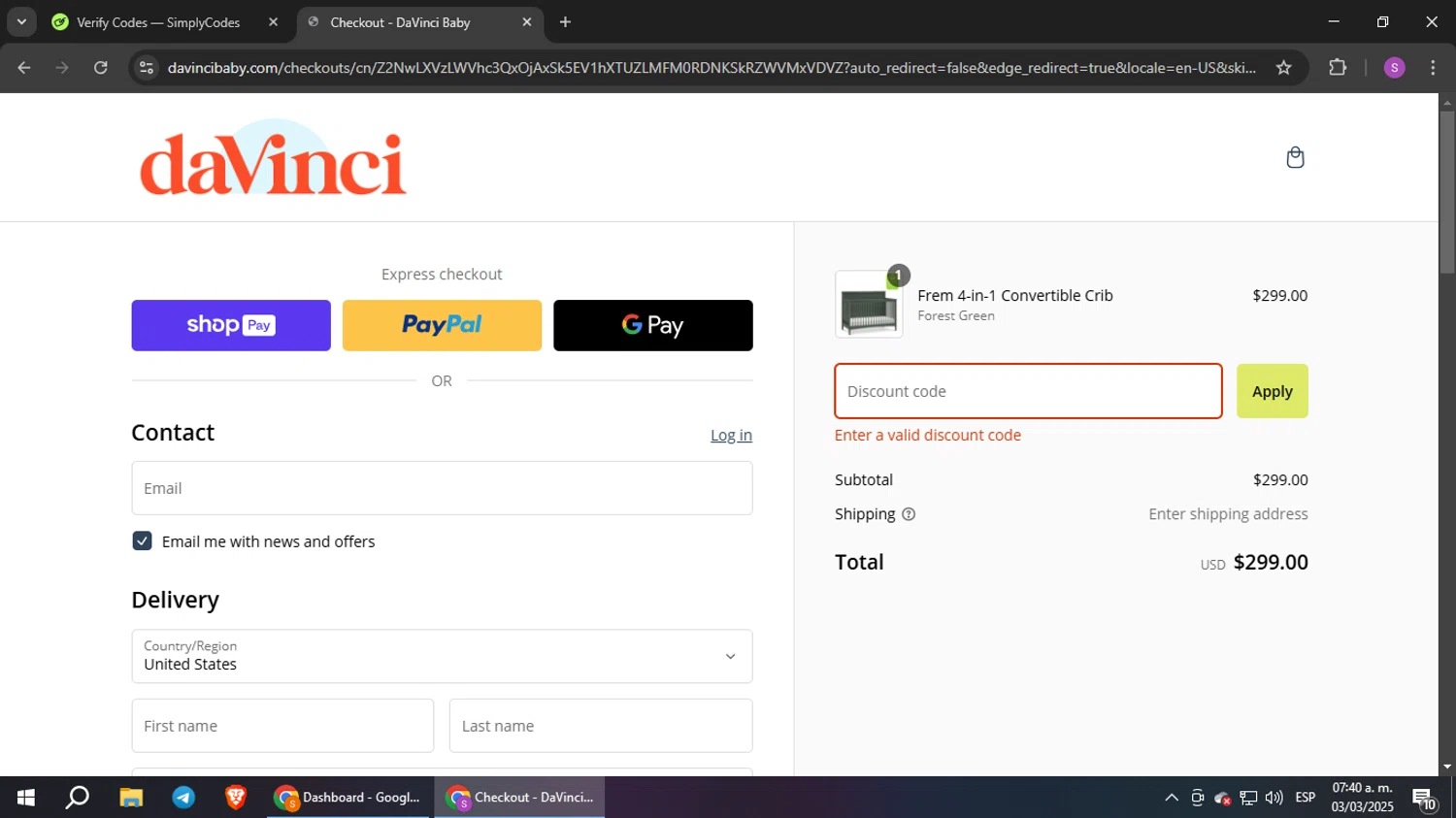
Task: Switch to Dashboard Google Chrome taskbar window
Action: [x=348, y=798]
